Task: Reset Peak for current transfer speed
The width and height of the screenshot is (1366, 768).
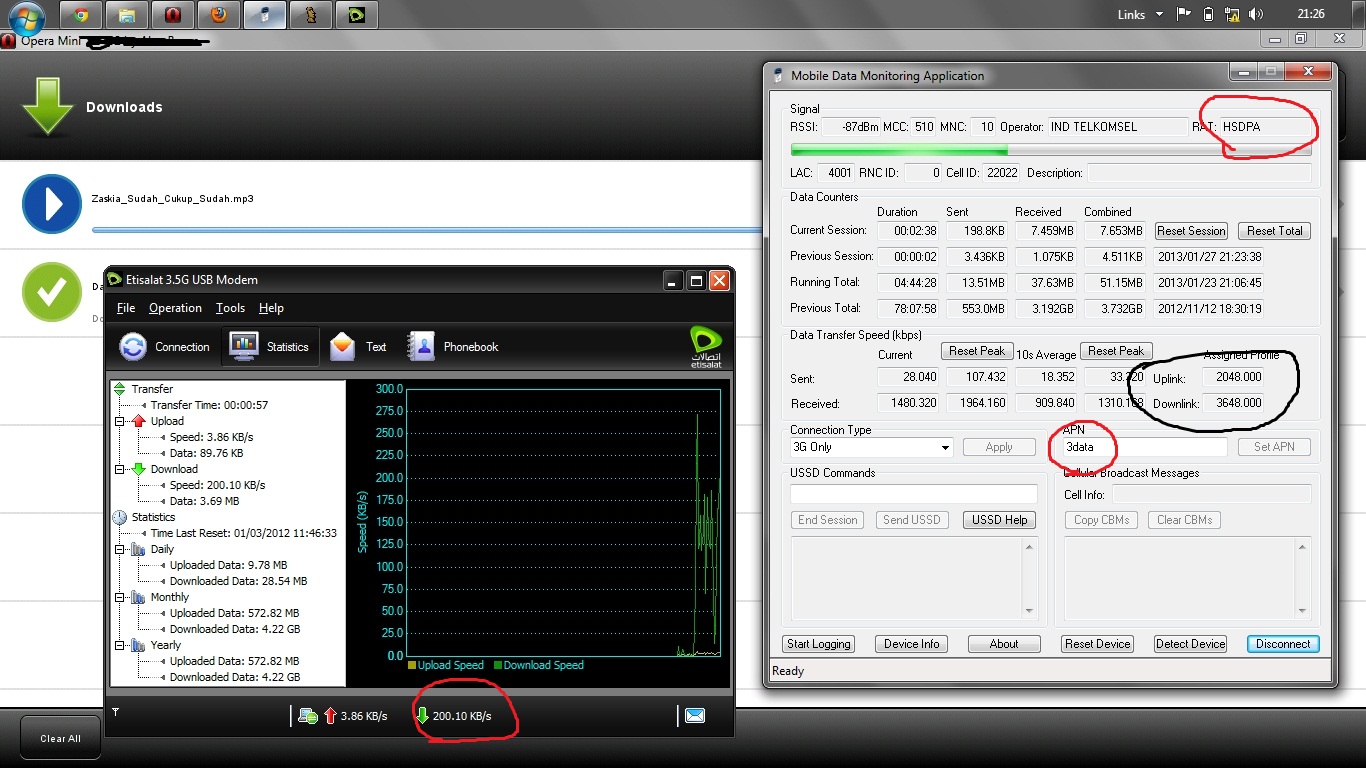Action: (x=977, y=351)
